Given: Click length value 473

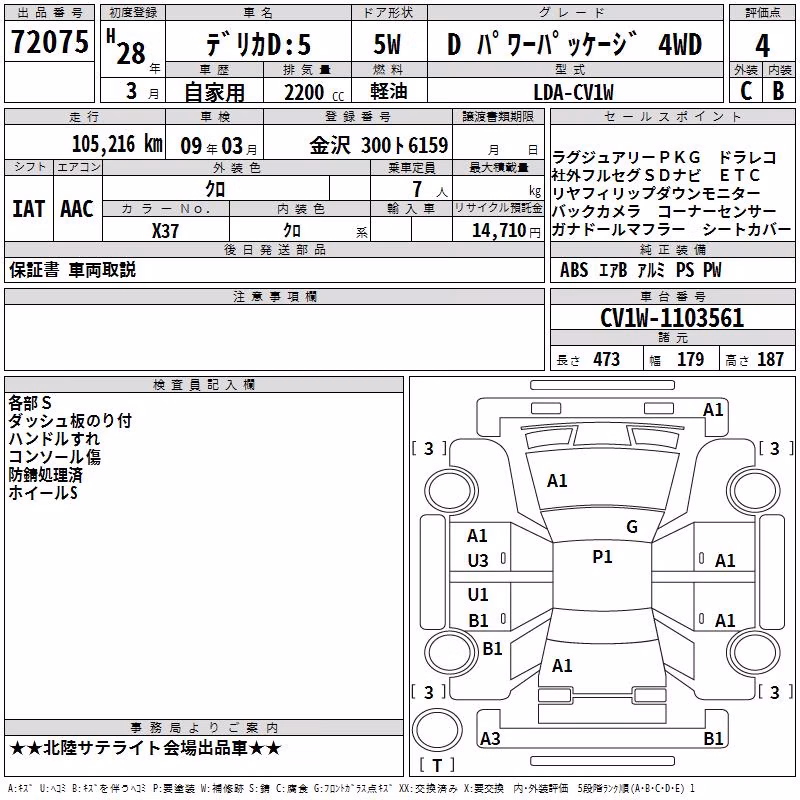Looking at the screenshot, I should [606, 359].
